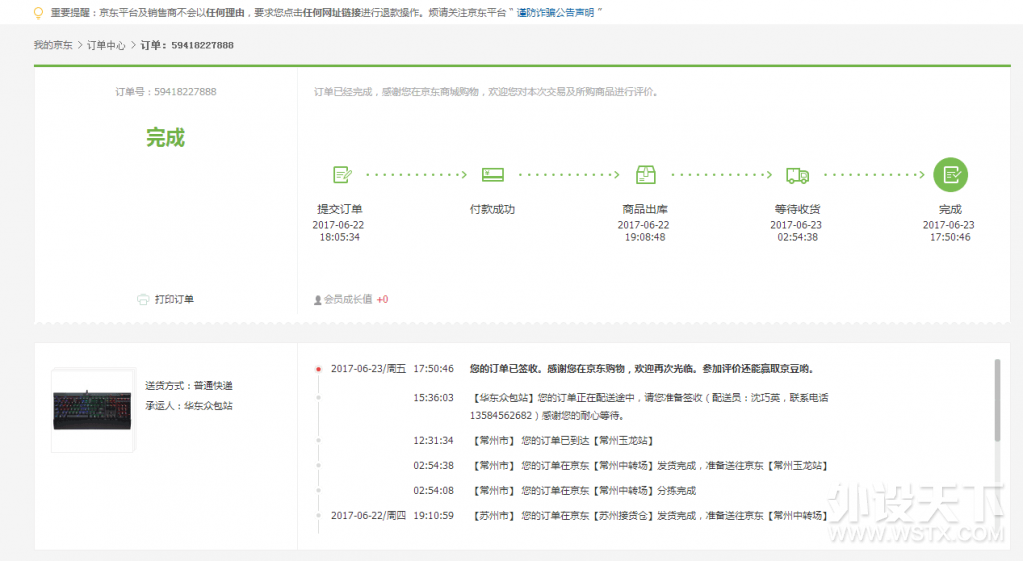The height and width of the screenshot is (561, 1023).
Task: Click the 打印订单 text link
Action: [174, 299]
